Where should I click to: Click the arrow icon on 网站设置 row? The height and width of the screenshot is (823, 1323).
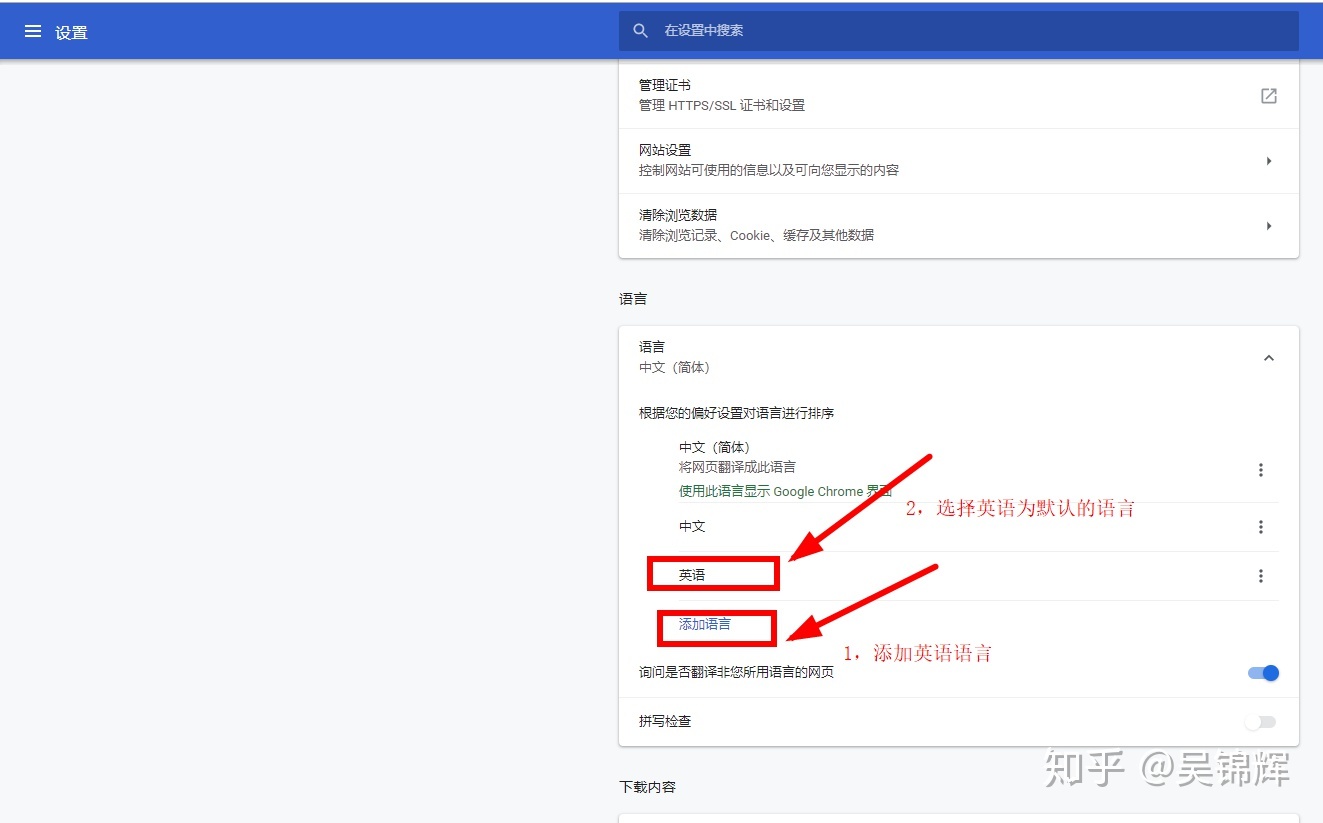[1269, 161]
